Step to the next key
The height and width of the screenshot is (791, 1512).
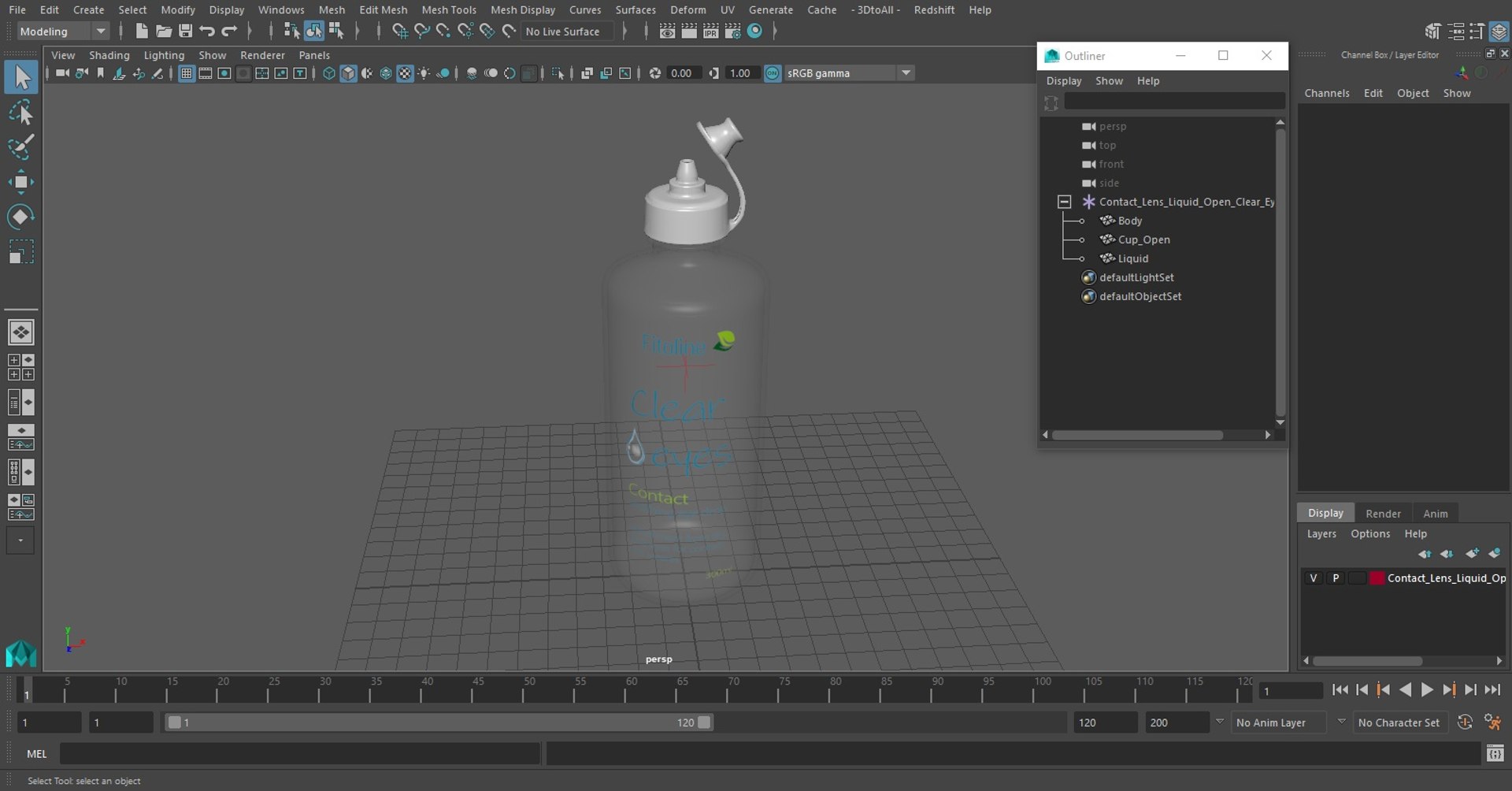(x=1449, y=690)
